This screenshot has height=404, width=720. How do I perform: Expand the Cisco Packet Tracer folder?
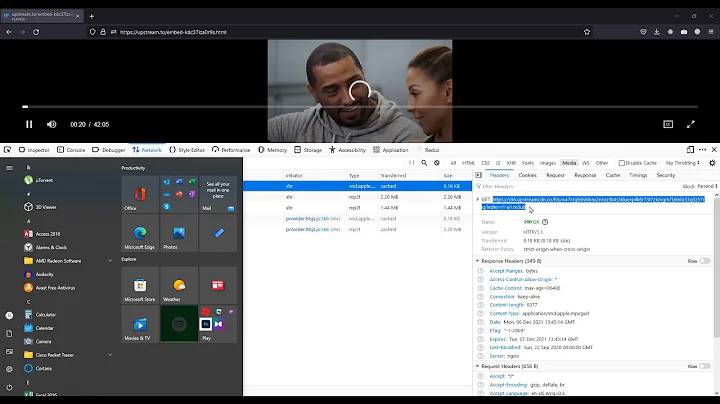[x=110, y=355]
